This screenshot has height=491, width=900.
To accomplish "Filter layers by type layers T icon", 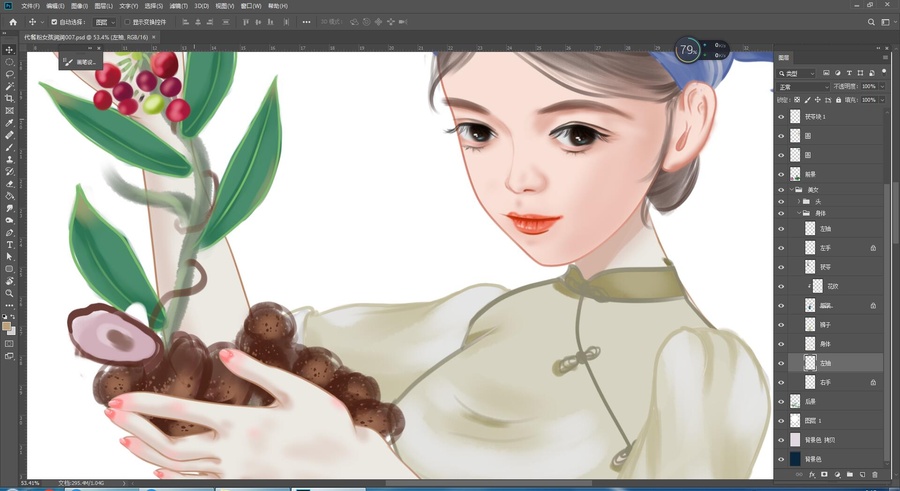I will (849, 73).
